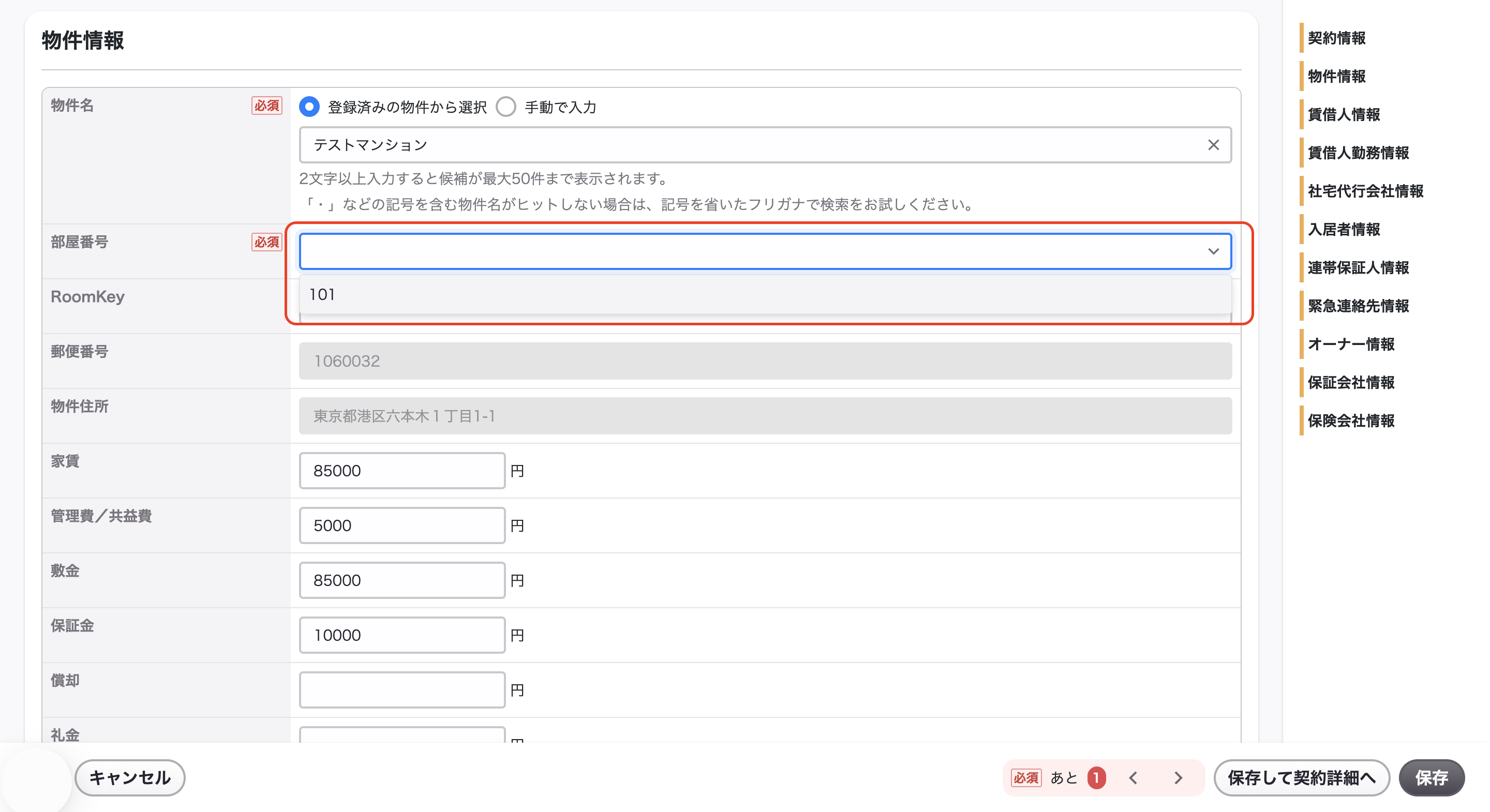Click the dark 保存 button
The height and width of the screenshot is (812, 1490).
[1432, 778]
